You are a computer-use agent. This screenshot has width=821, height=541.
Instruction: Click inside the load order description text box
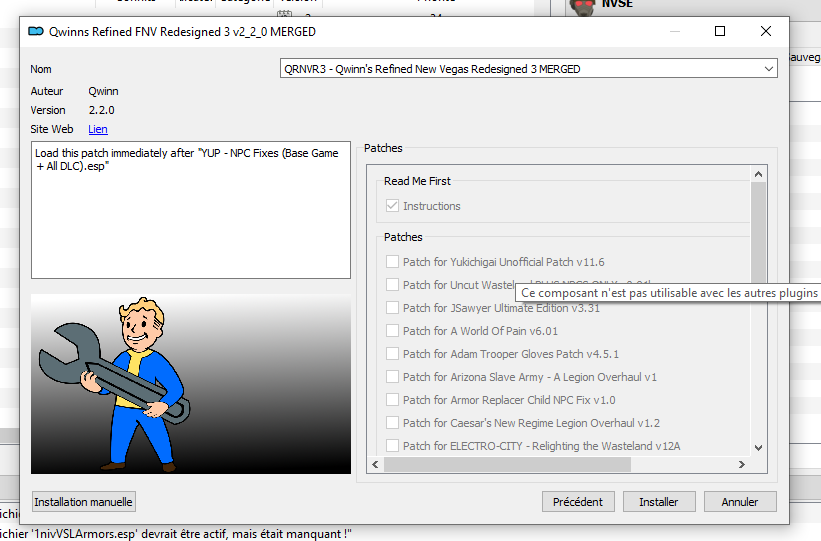191,209
